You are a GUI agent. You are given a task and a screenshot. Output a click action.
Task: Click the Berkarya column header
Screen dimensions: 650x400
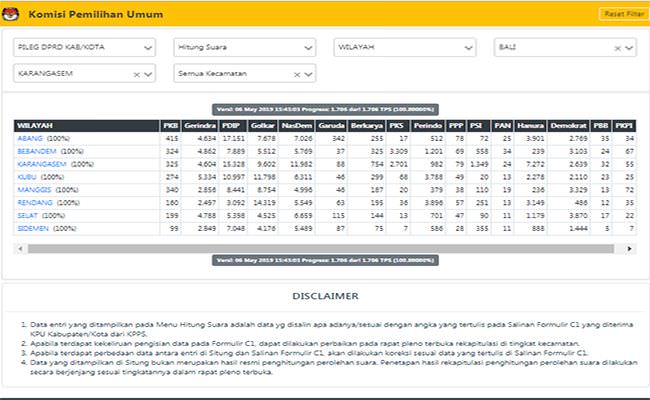366,126
